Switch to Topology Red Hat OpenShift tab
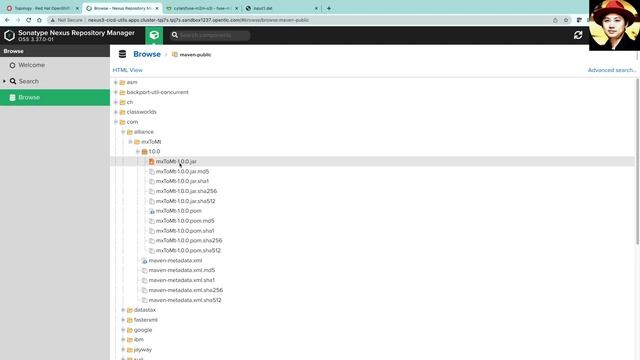 41,8
